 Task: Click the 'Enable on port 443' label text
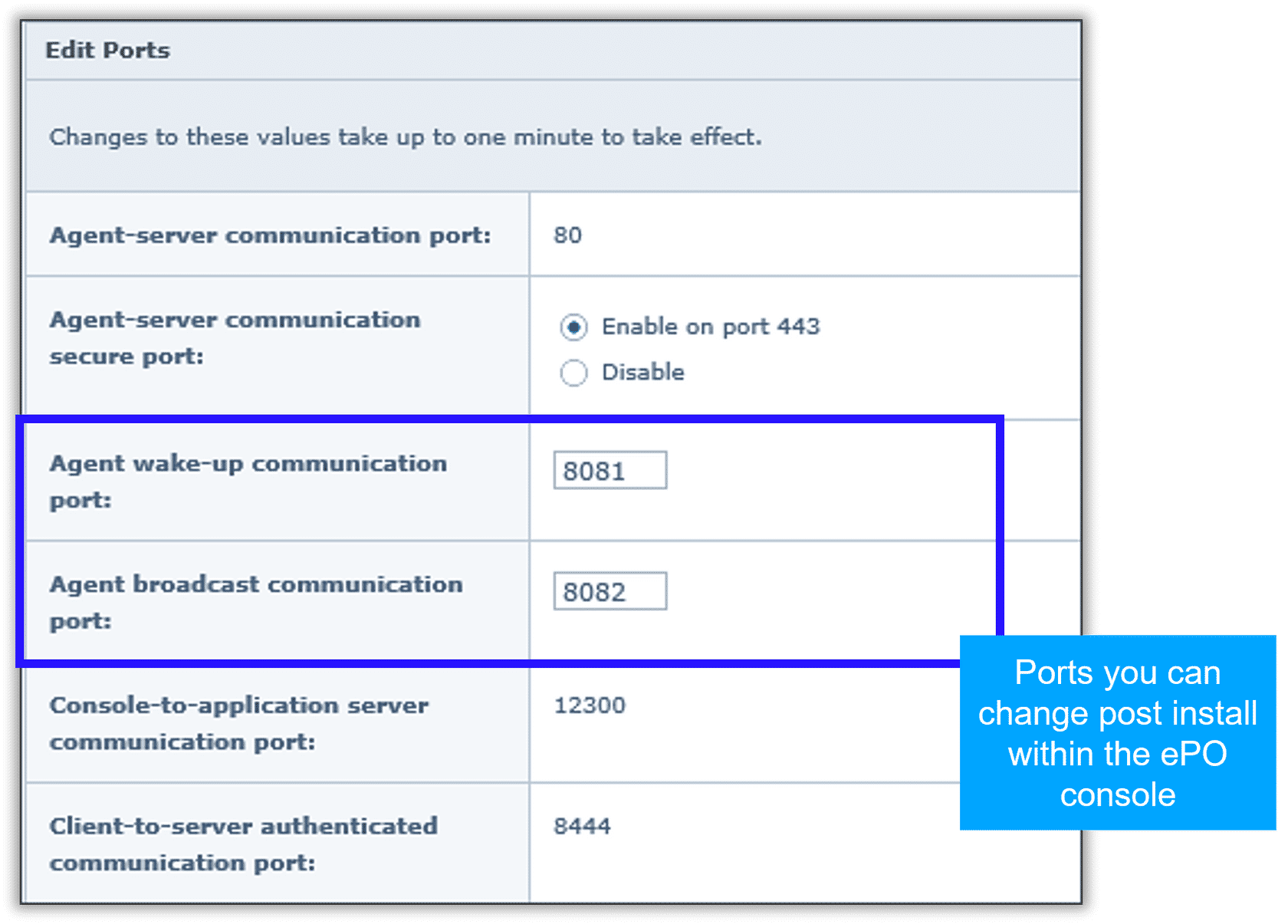click(x=710, y=327)
